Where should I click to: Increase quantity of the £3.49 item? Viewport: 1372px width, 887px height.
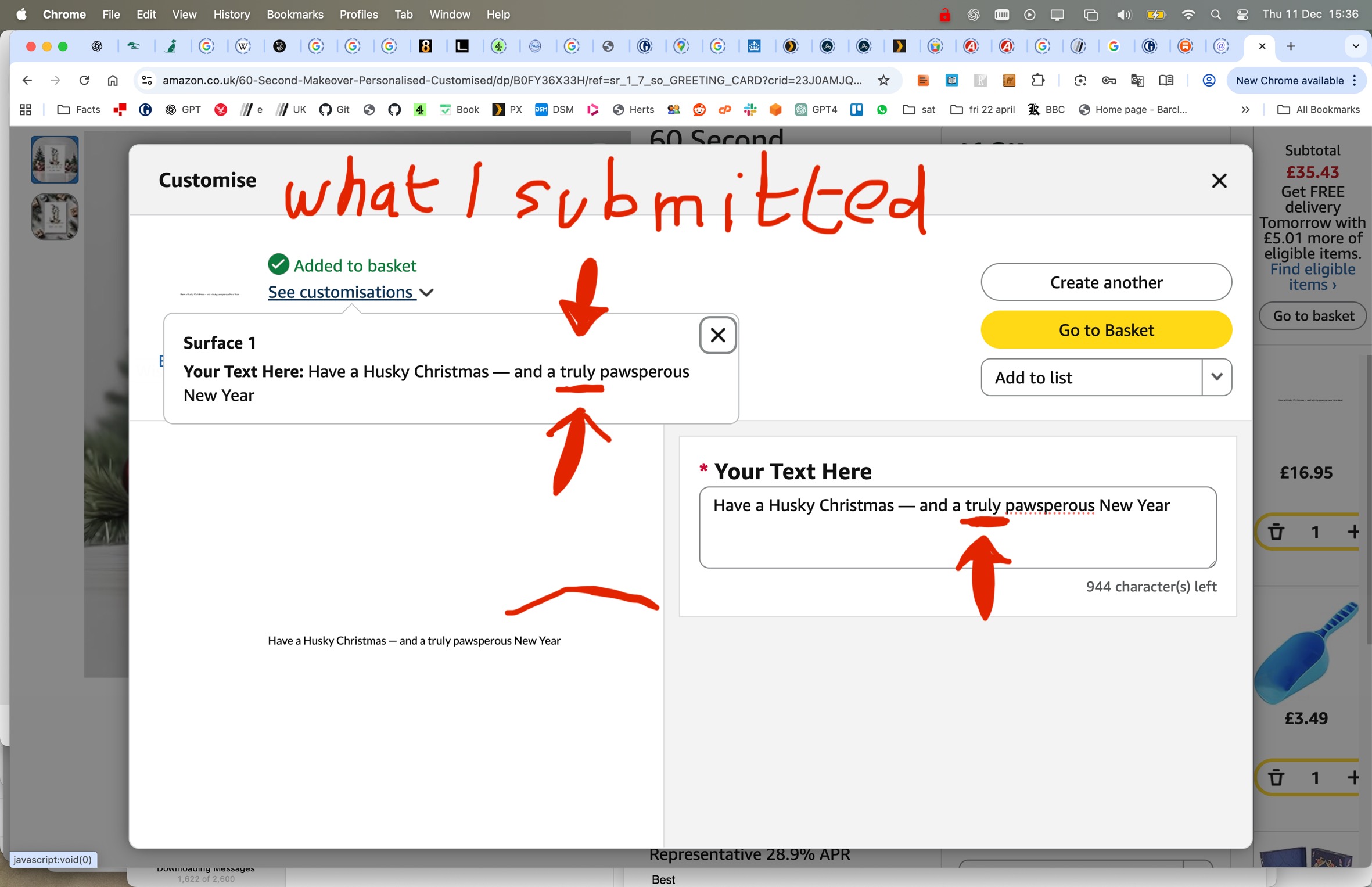1353,777
